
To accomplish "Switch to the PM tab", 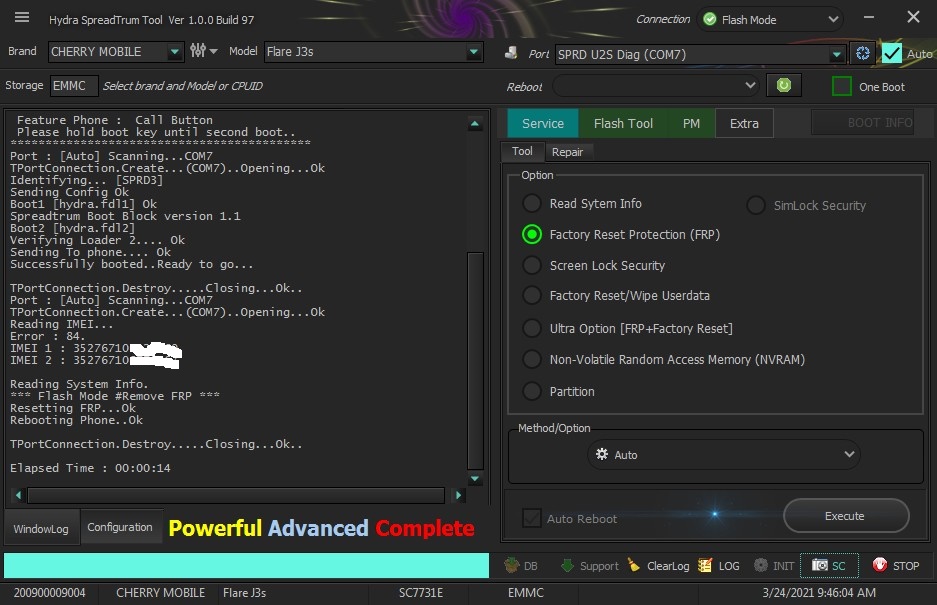I will coord(691,123).
